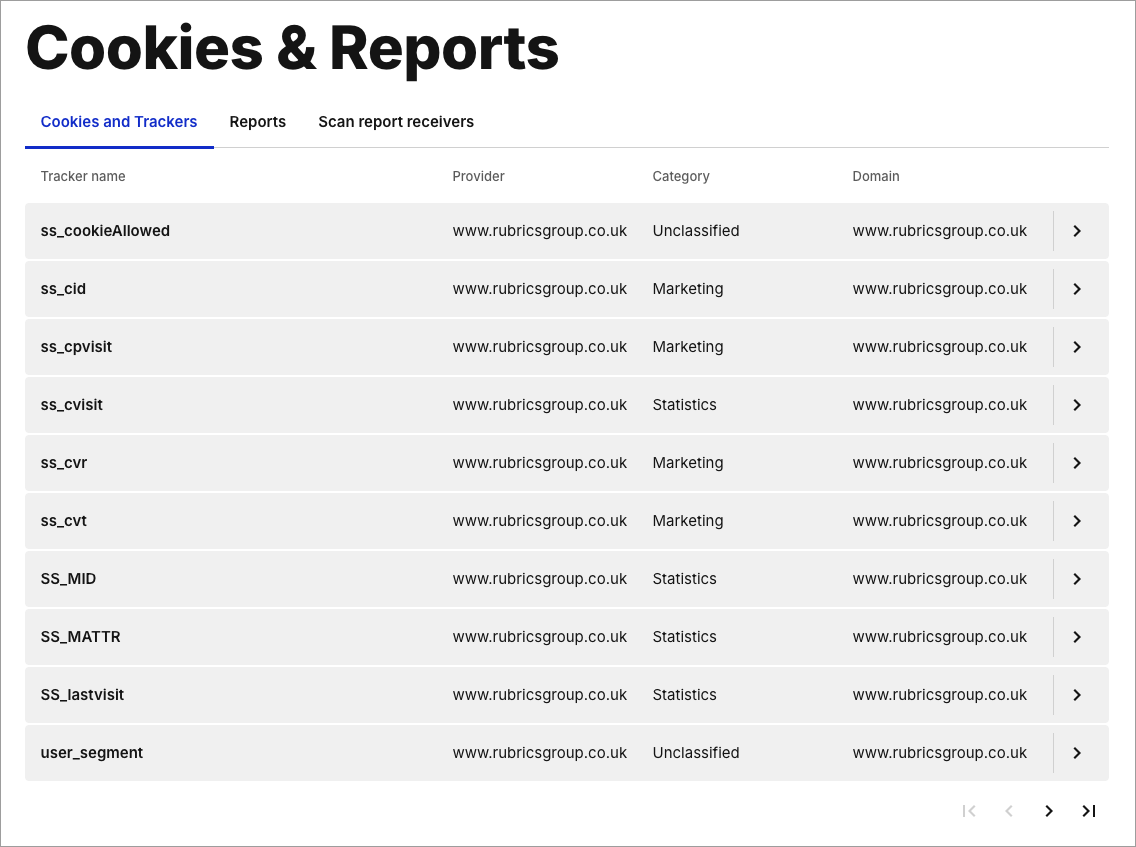Image resolution: width=1136 pixels, height=847 pixels.
Task: Expand SS_lastvisit row chevron
Action: pyautogui.click(x=1077, y=695)
